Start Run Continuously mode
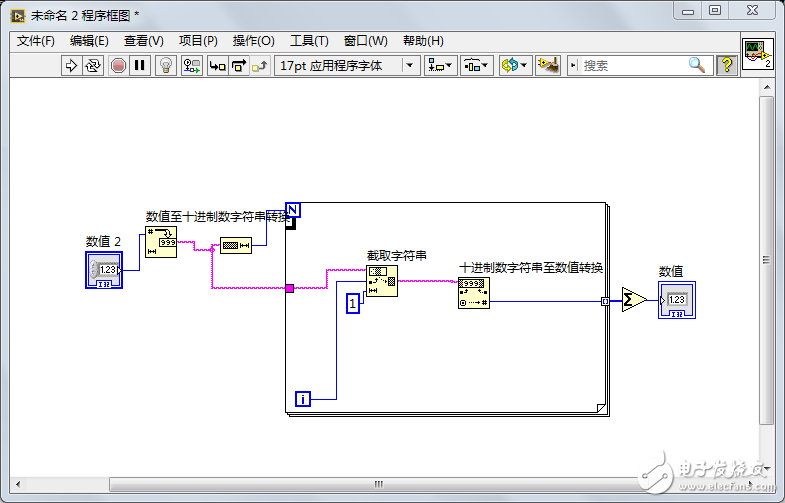 (x=93, y=66)
